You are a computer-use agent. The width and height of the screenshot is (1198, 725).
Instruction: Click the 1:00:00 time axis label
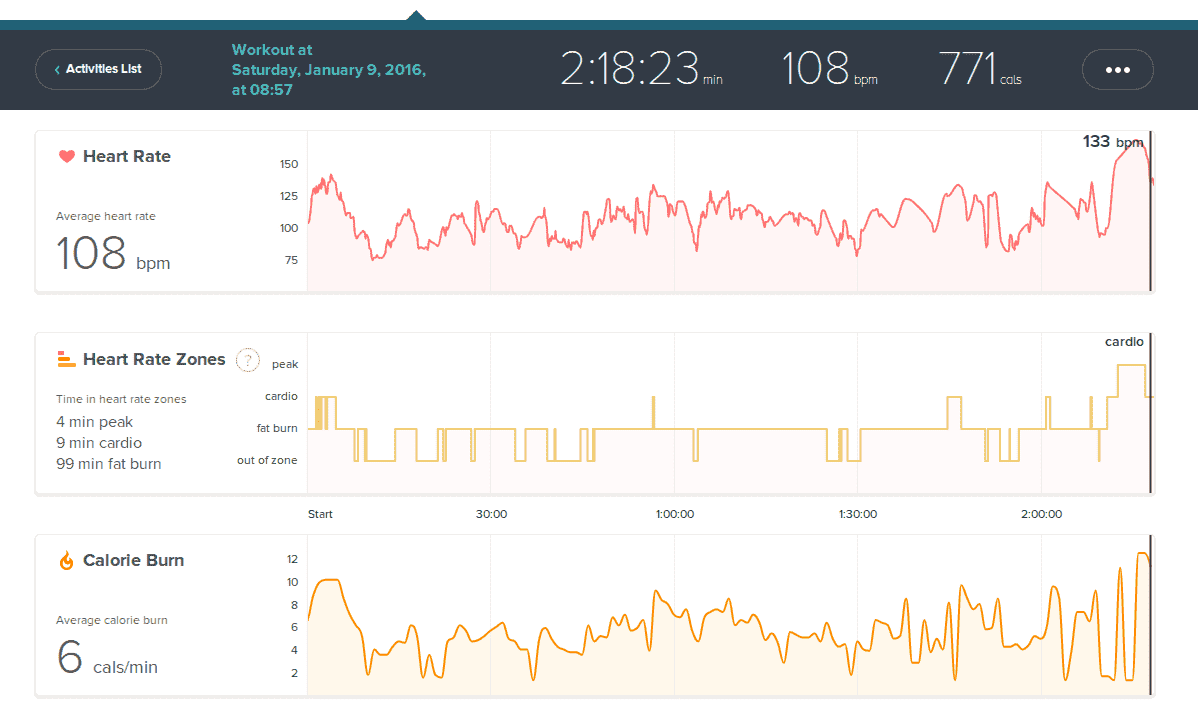click(x=675, y=514)
